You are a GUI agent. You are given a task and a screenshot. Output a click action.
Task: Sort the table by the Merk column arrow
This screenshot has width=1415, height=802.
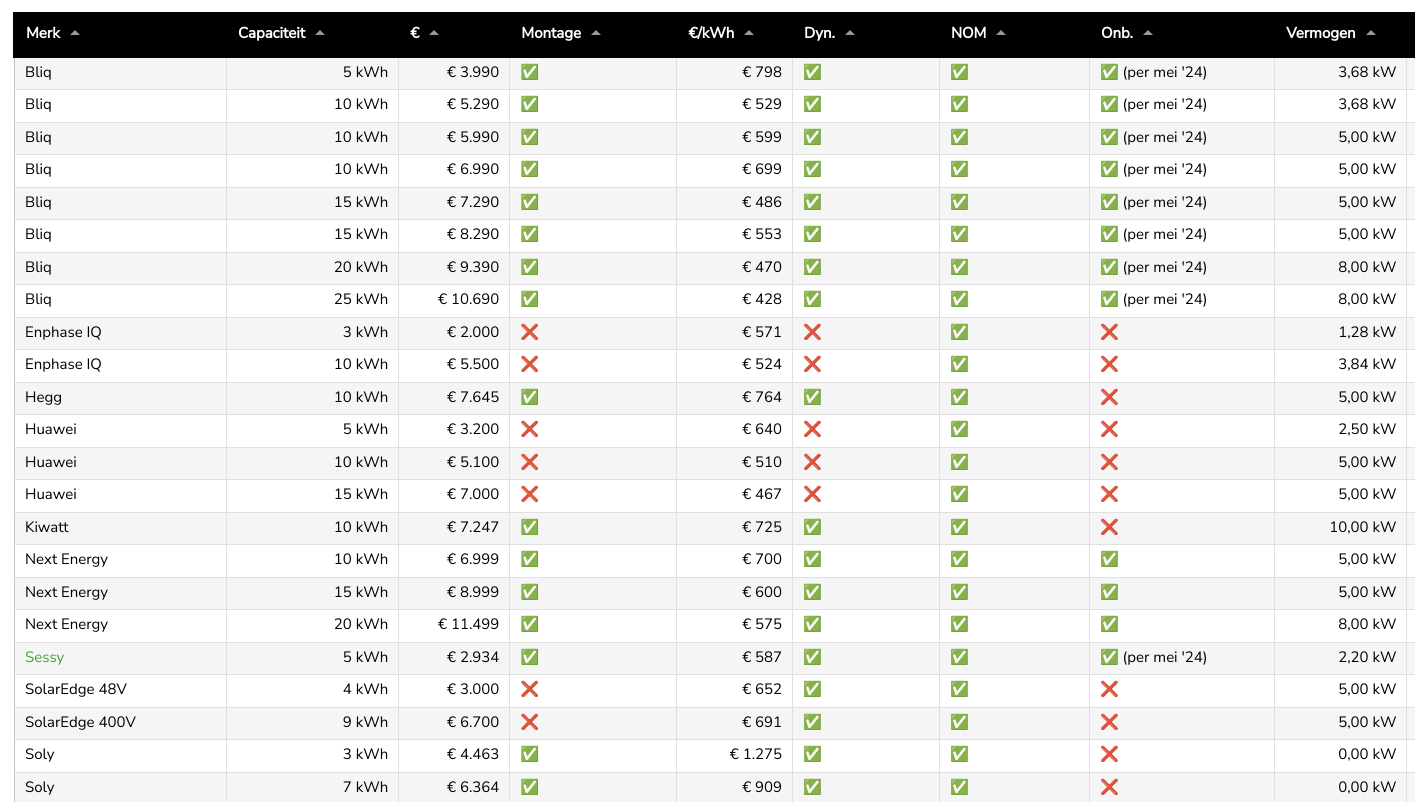coord(75,33)
